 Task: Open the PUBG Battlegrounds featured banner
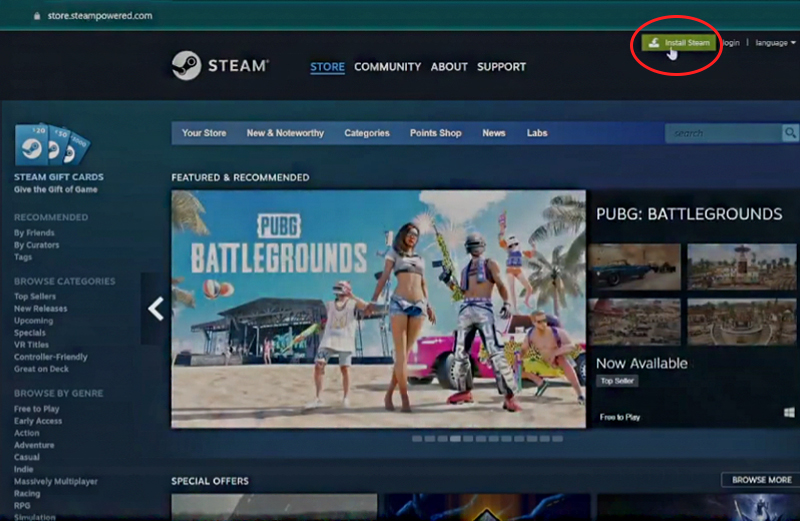coord(379,309)
